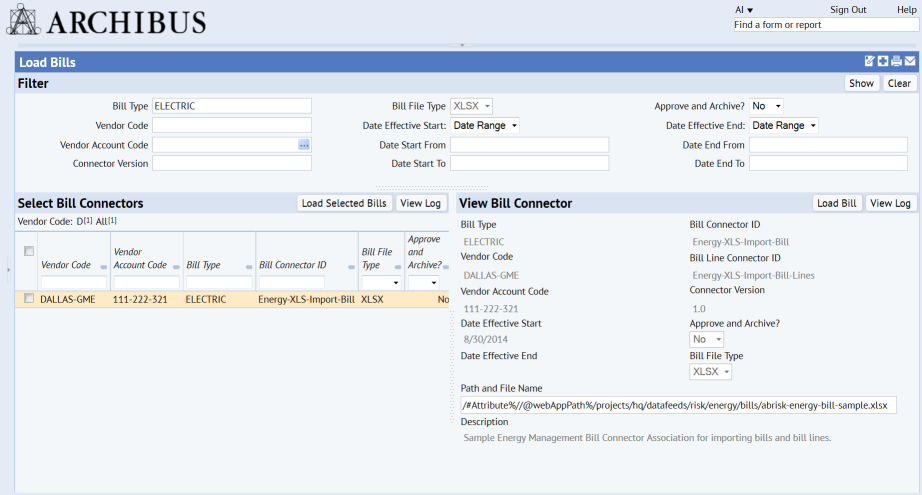Click Vendor Account Code column mini filter box
This screenshot has height=495, width=922.
146,283
